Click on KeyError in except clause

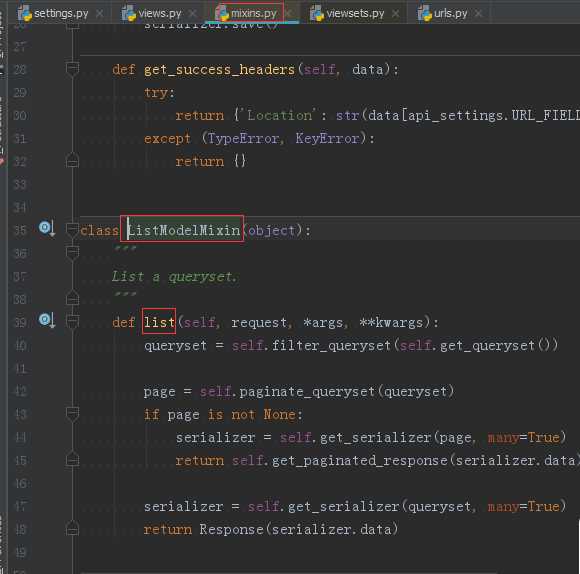[327, 139]
